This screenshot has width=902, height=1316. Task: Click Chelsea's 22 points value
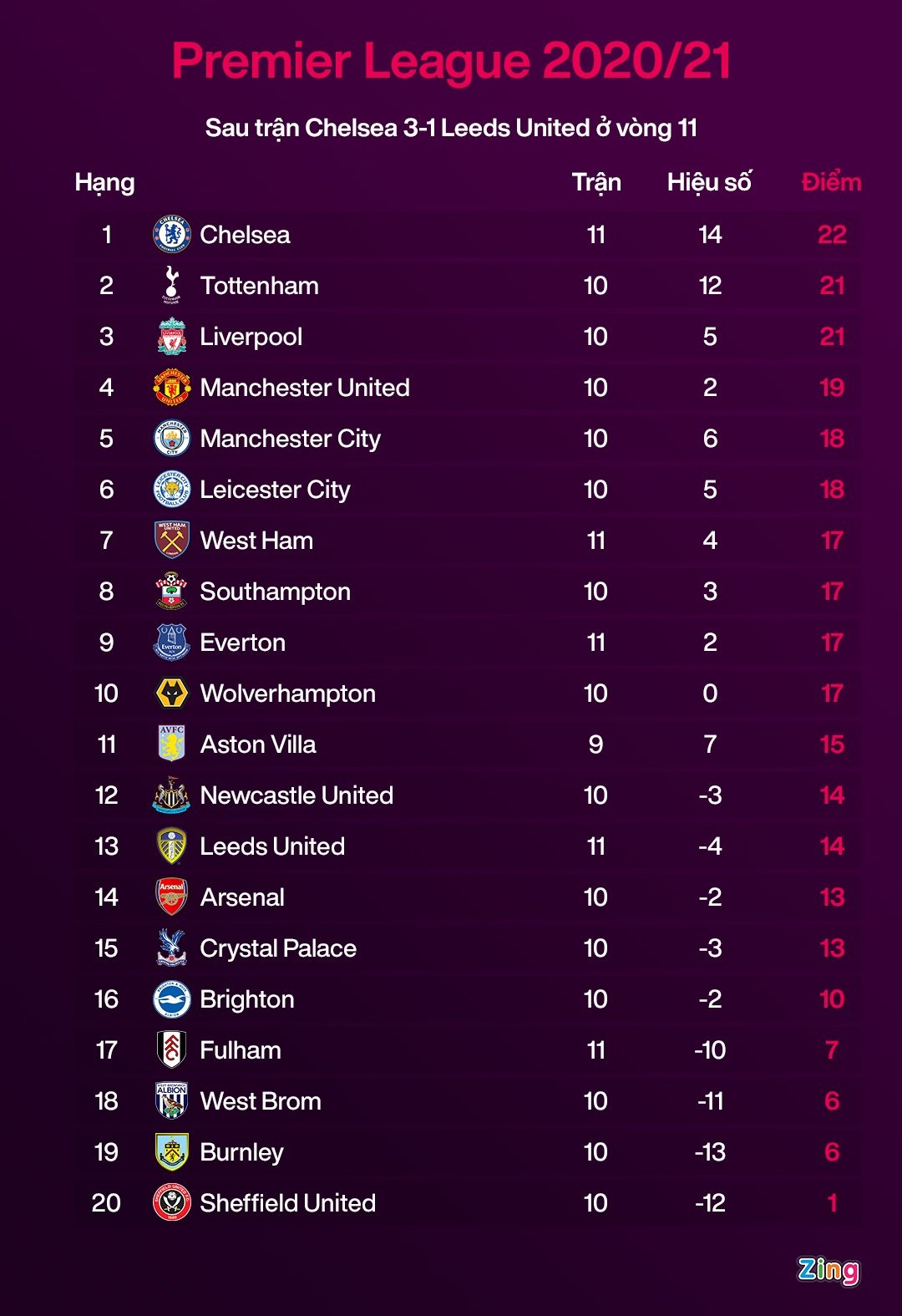tap(832, 235)
